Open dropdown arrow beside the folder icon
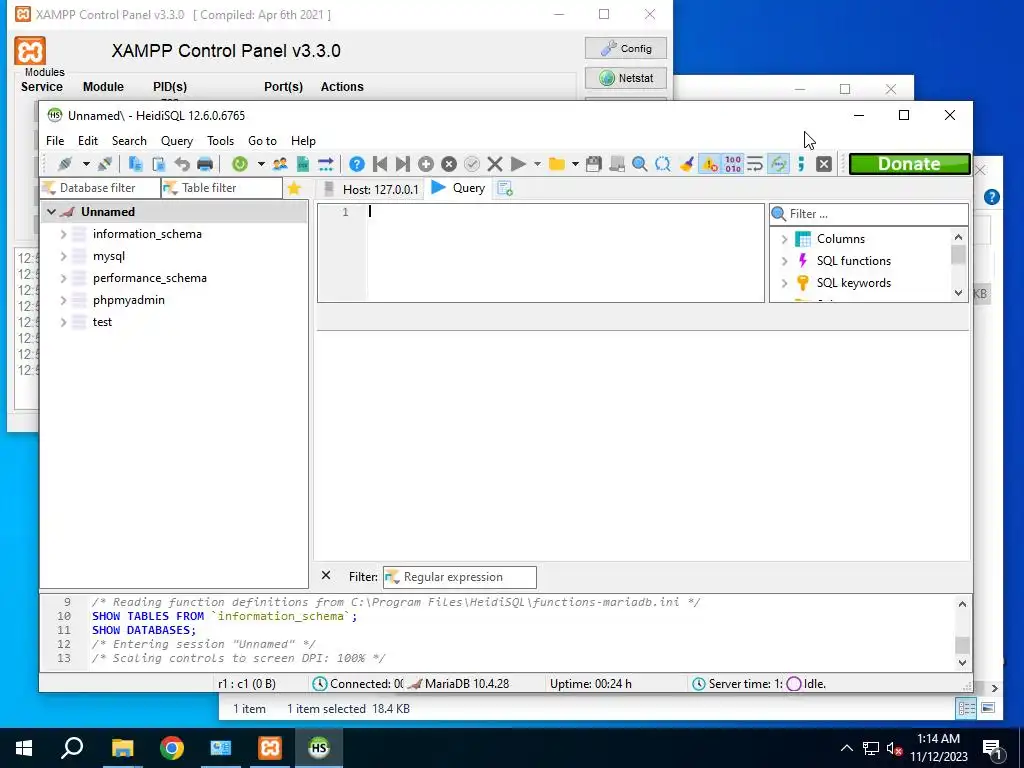The width and height of the screenshot is (1024, 768). [575, 164]
